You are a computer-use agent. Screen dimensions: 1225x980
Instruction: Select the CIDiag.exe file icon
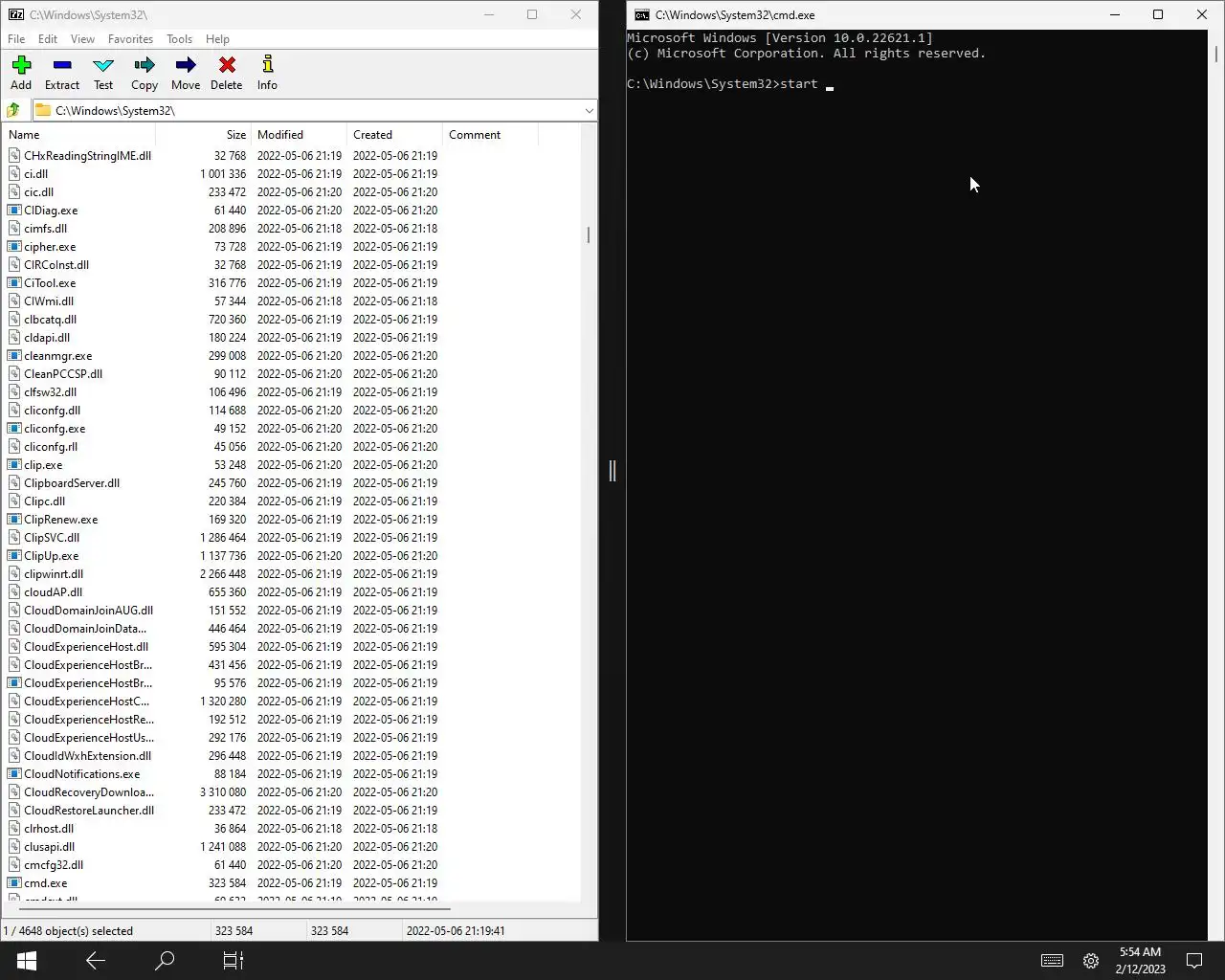point(14,211)
